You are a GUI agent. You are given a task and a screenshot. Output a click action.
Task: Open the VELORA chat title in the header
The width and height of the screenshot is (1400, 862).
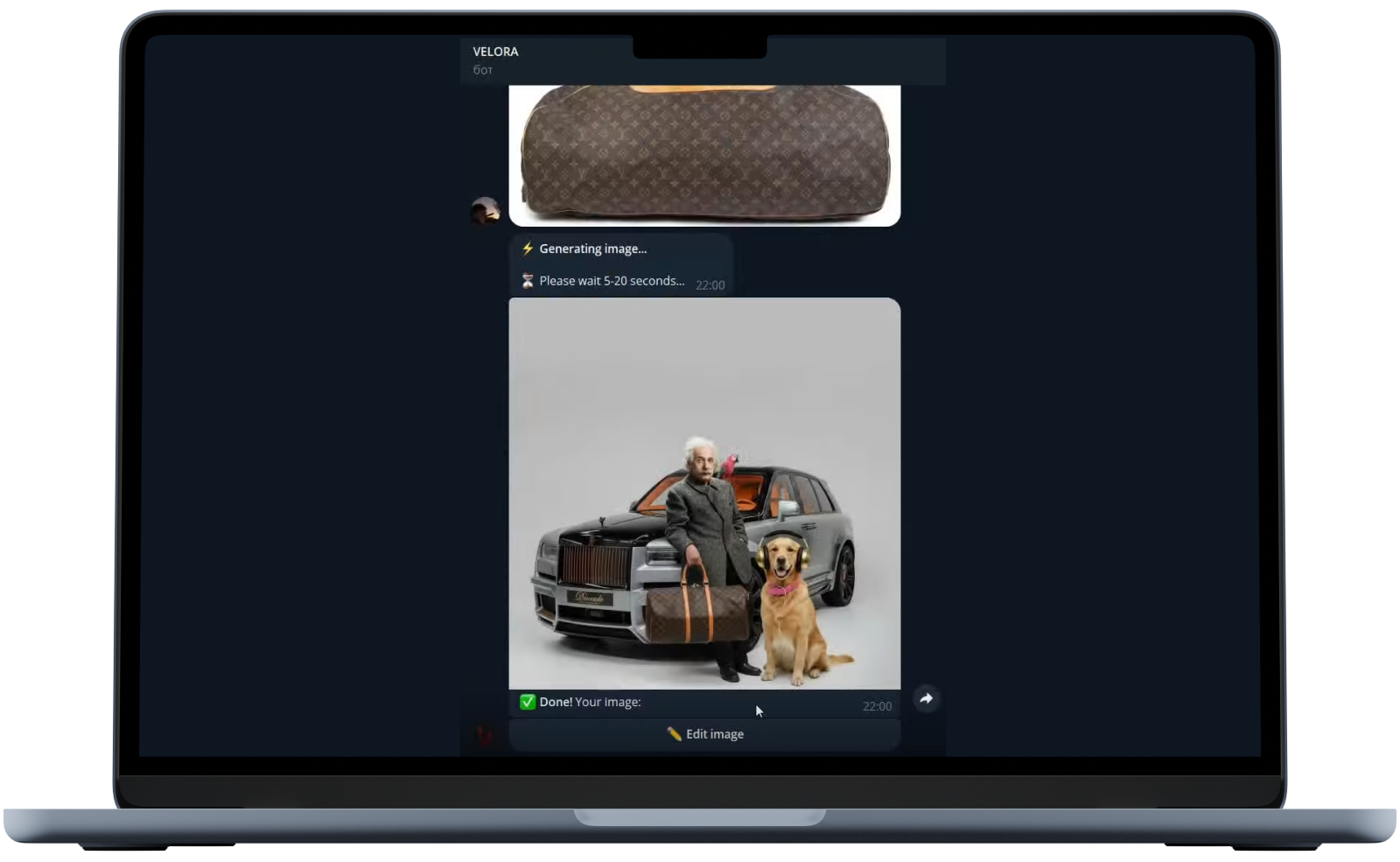(x=495, y=52)
